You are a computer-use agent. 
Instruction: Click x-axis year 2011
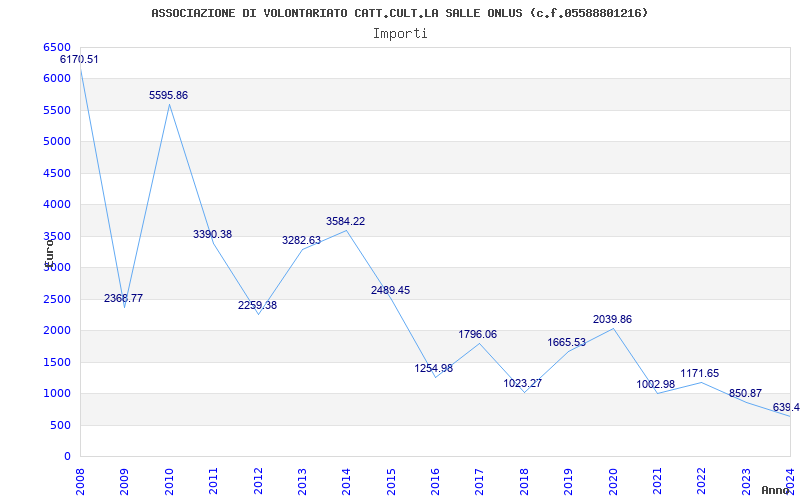213,481
